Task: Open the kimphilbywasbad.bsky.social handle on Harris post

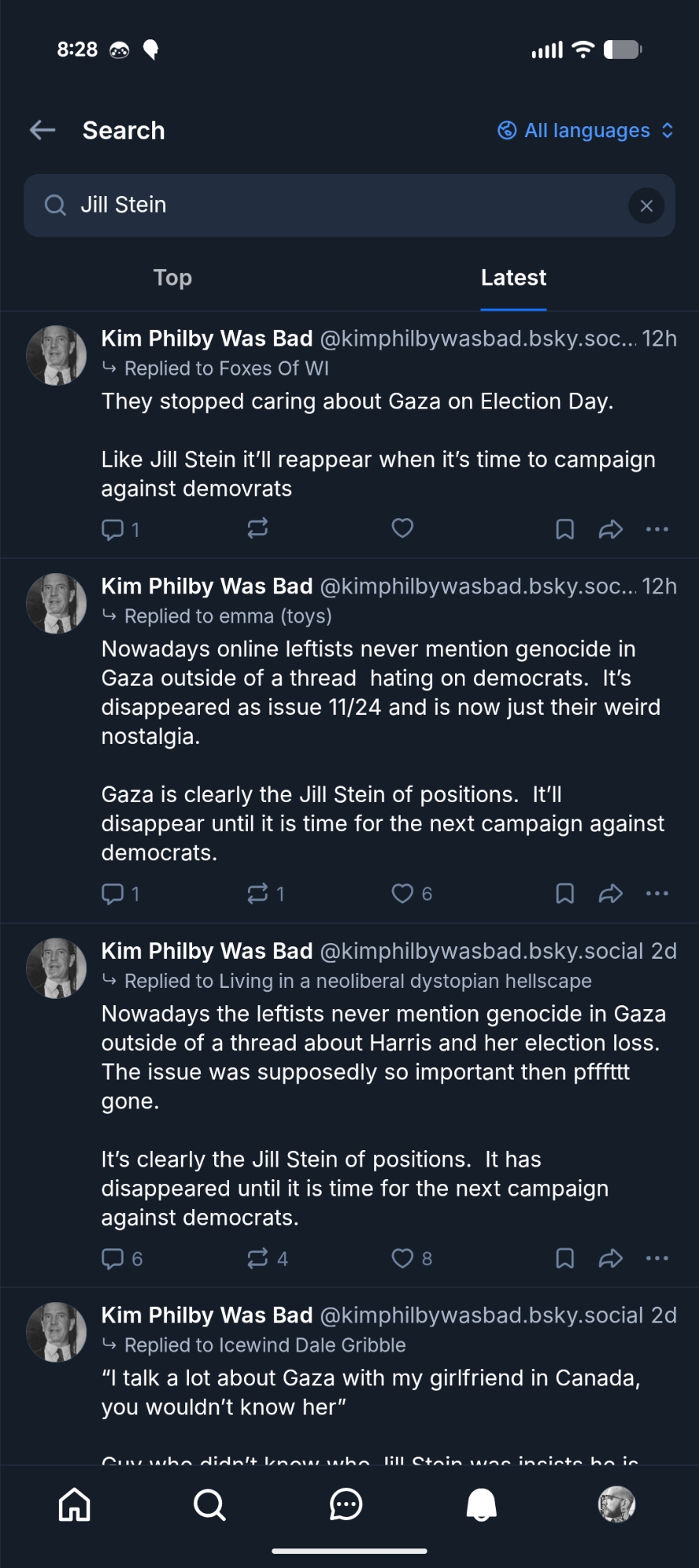Action: click(x=481, y=951)
